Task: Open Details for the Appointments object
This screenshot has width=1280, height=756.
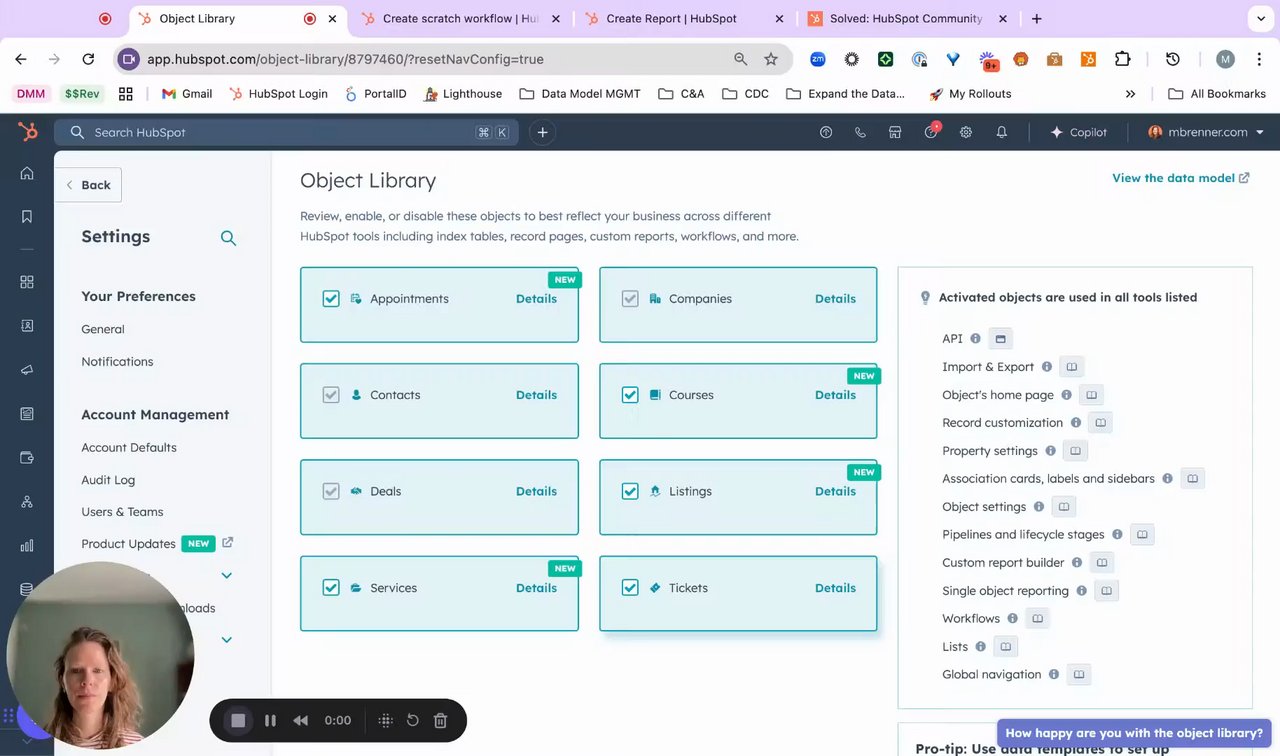Action: 536,299
